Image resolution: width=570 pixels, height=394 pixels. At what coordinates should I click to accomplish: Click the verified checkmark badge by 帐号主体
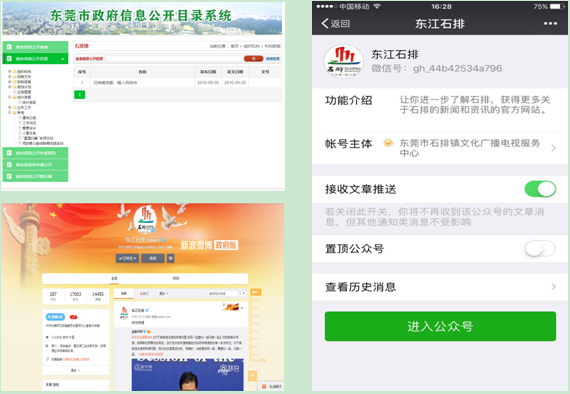click(x=388, y=143)
